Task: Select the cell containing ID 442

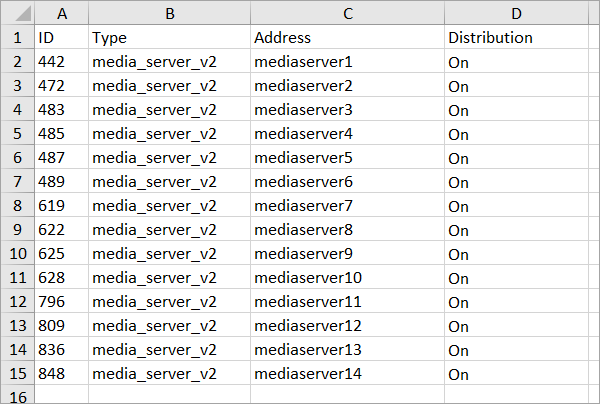Action: click(62, 62)
